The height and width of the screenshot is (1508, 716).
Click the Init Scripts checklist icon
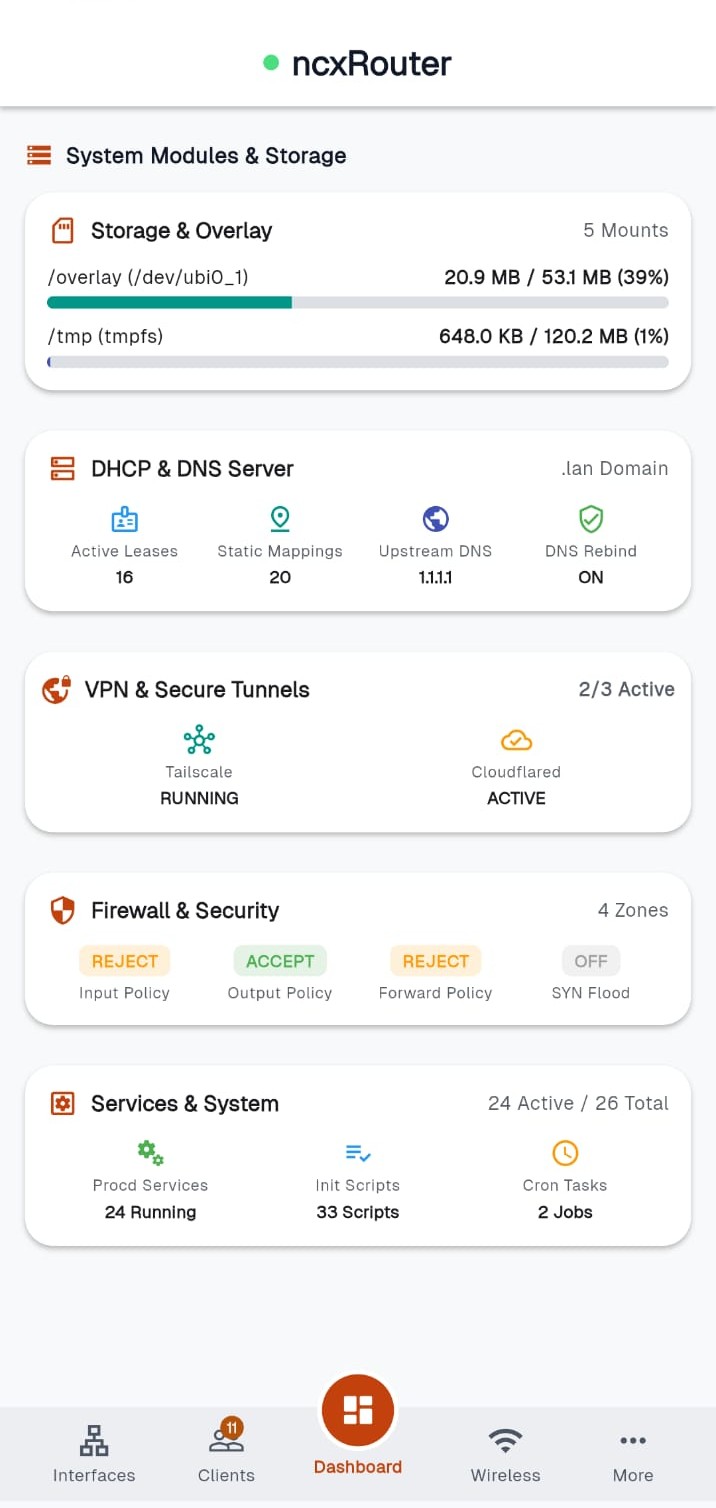point(358,1153)
